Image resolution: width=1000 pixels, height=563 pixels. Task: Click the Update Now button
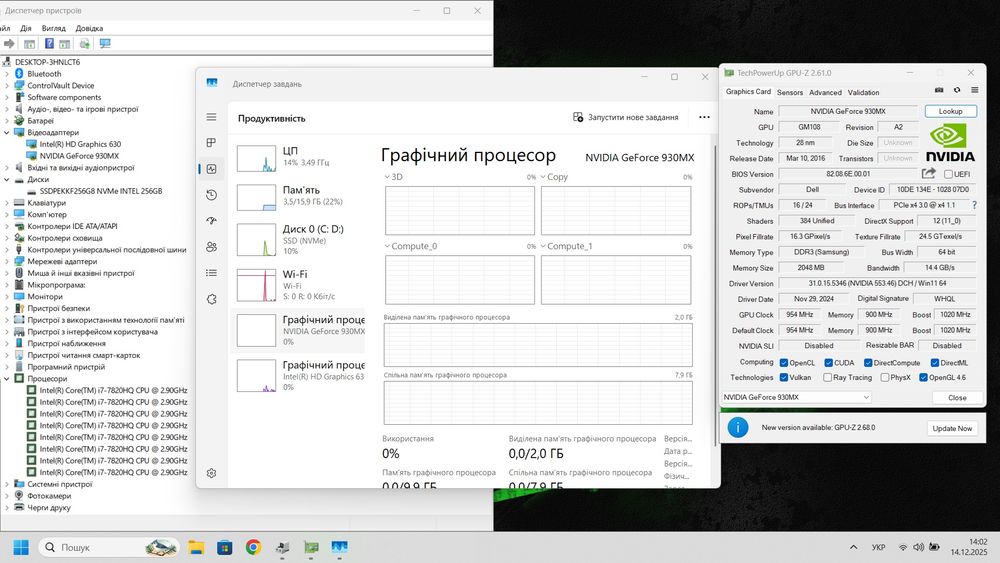click(952, 428)
